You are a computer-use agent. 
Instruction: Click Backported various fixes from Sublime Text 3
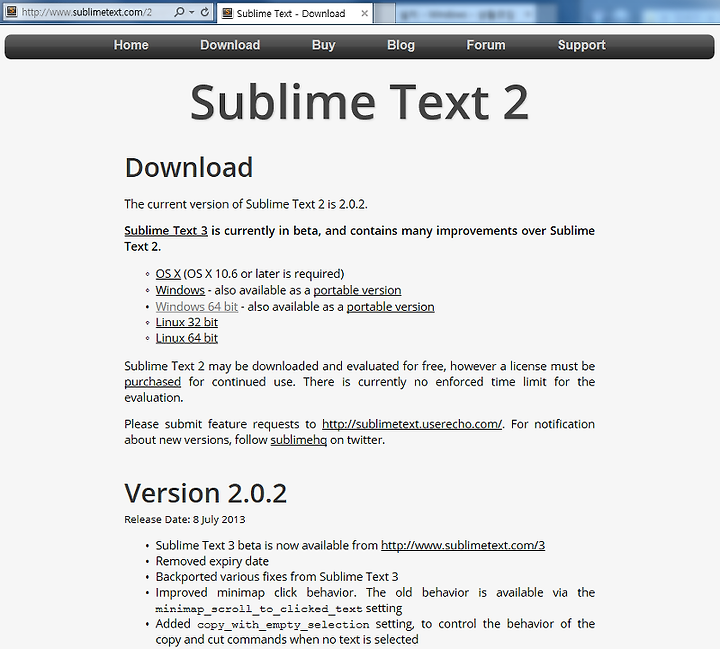[x=277, y=577]
